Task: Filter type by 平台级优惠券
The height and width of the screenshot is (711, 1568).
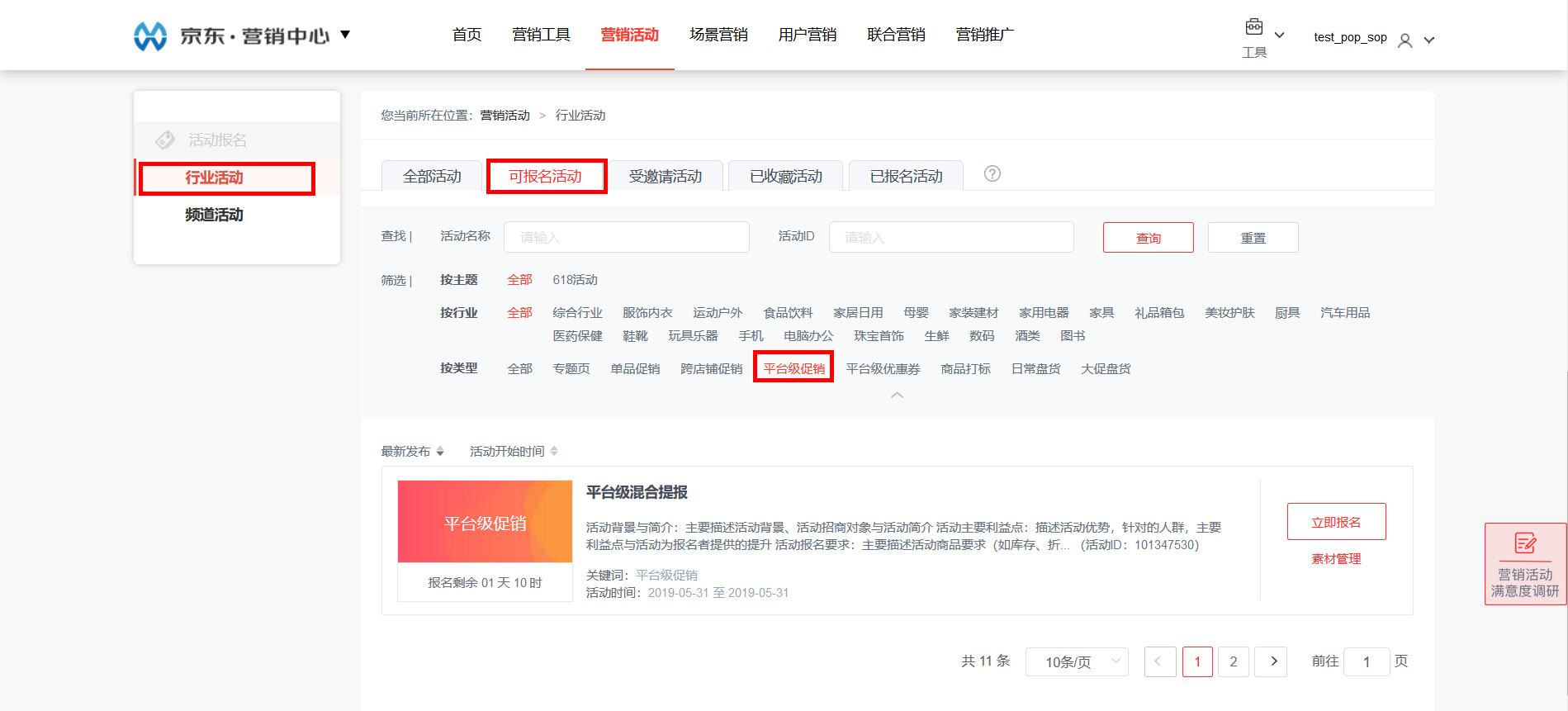Action: [883, 369]
